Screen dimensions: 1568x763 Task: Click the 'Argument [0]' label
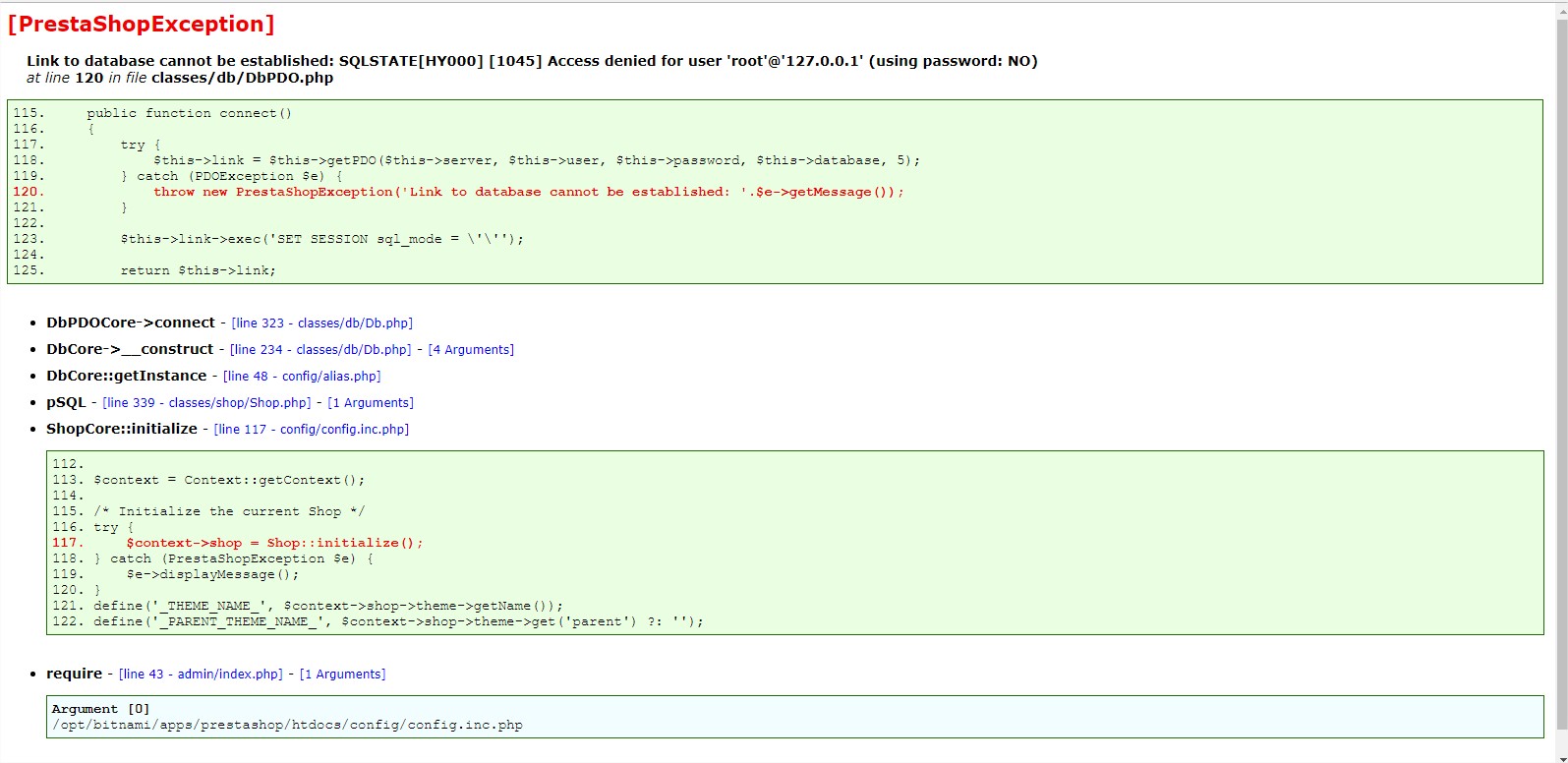pos(100,709)
